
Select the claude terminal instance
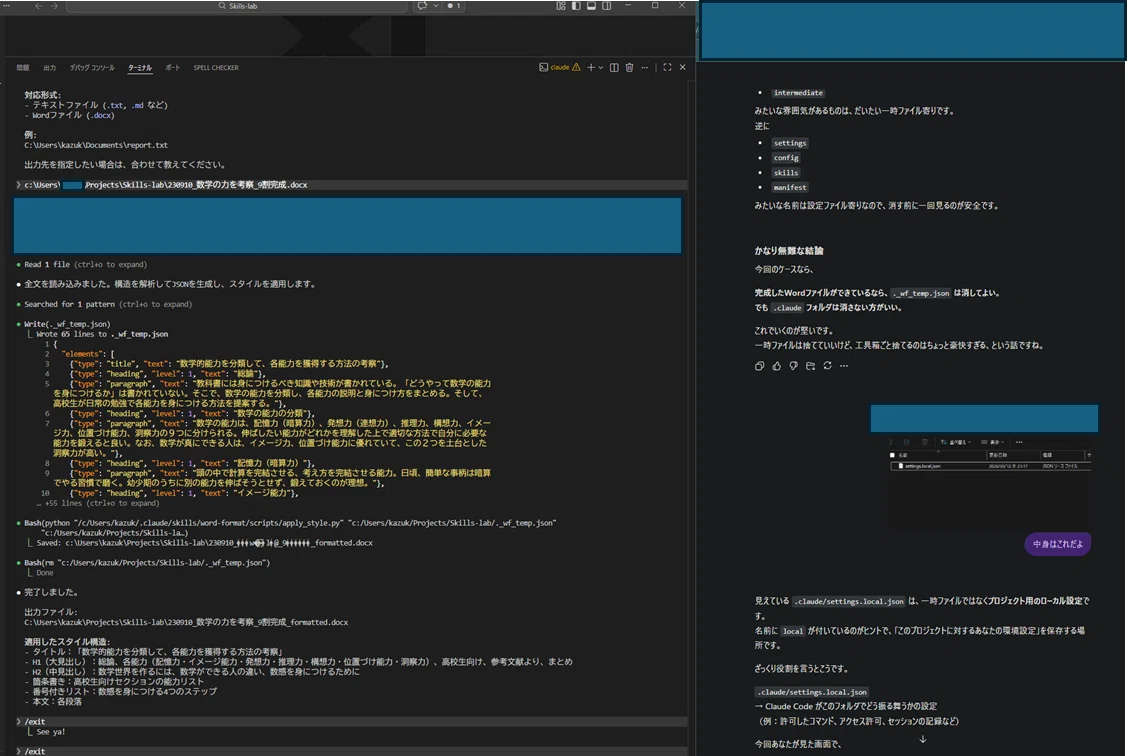pos(554,68)
